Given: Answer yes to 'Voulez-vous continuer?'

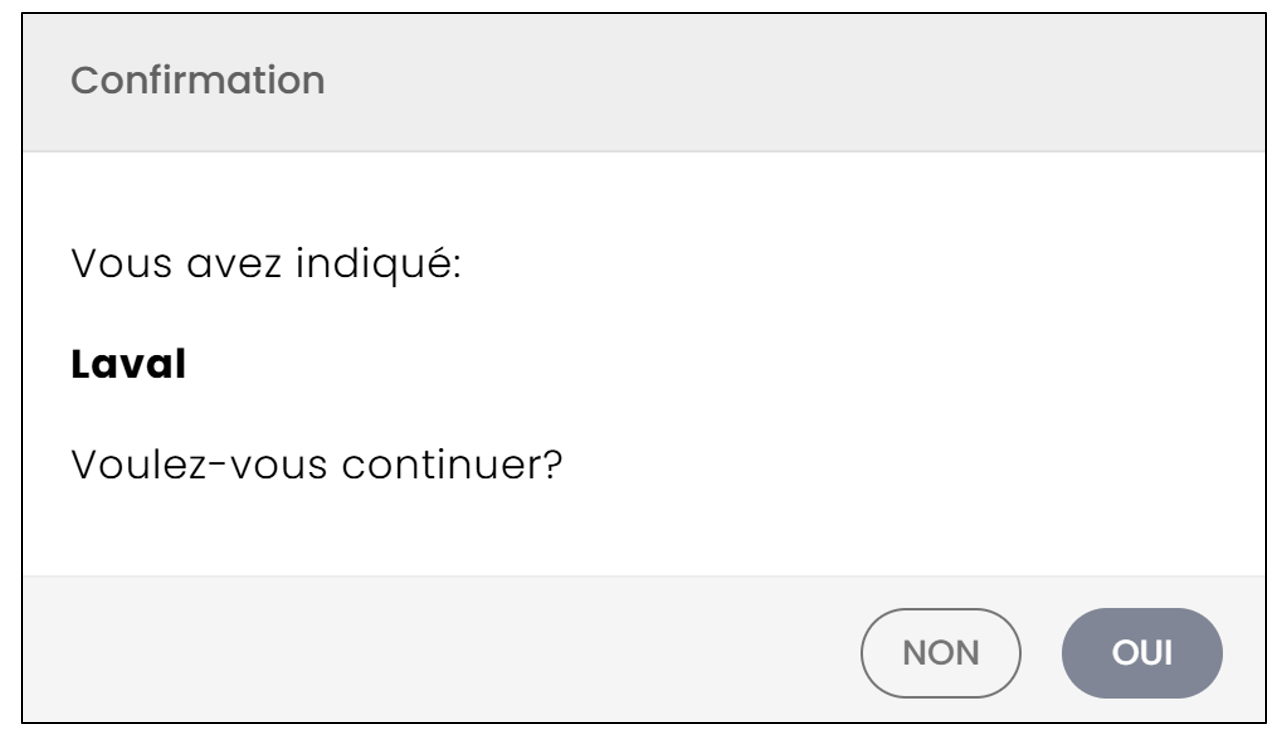Looking at the screenshot, I should point(1142,653).
